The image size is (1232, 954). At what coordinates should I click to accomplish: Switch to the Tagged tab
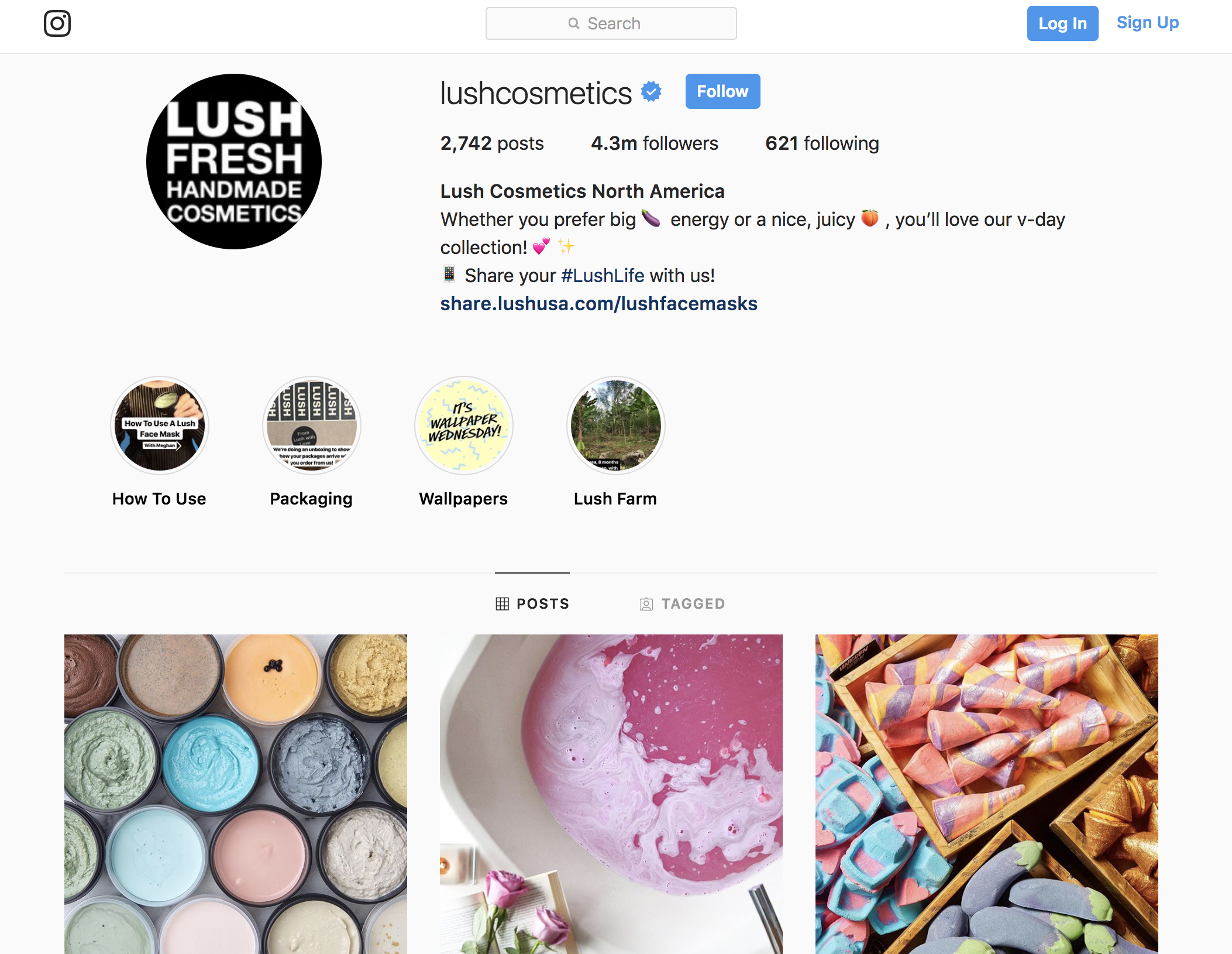tap(682, 603)
